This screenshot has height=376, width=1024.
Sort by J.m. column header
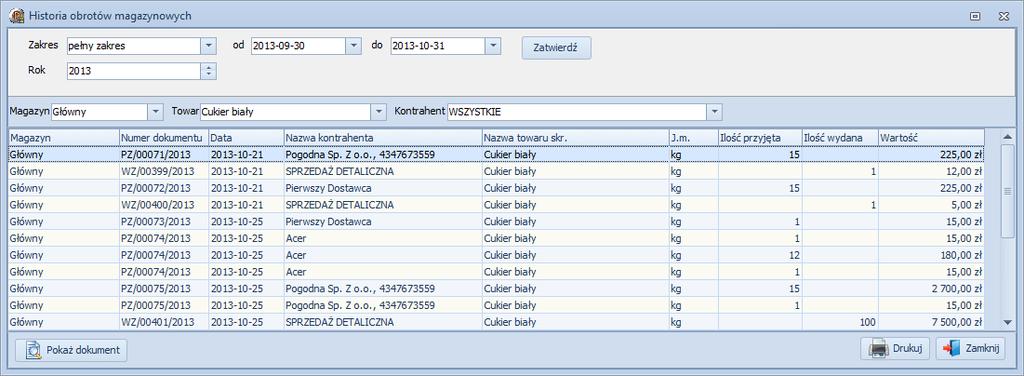coord(693,138)
